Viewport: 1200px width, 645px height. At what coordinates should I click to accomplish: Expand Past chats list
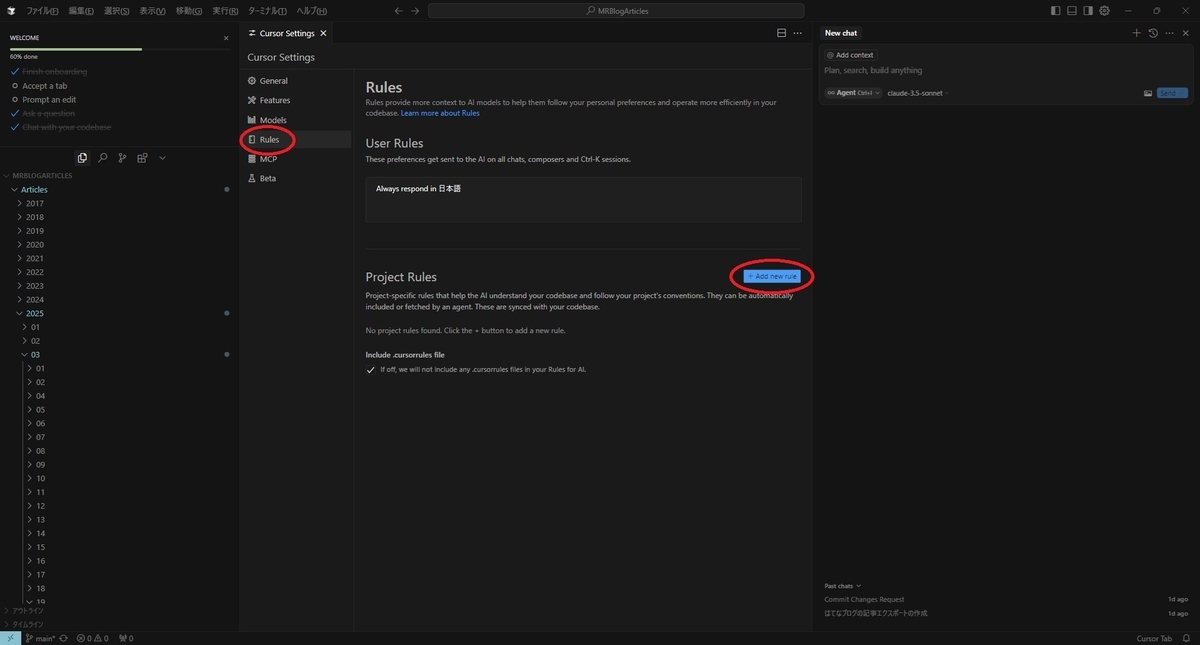(x=842, y=586)
